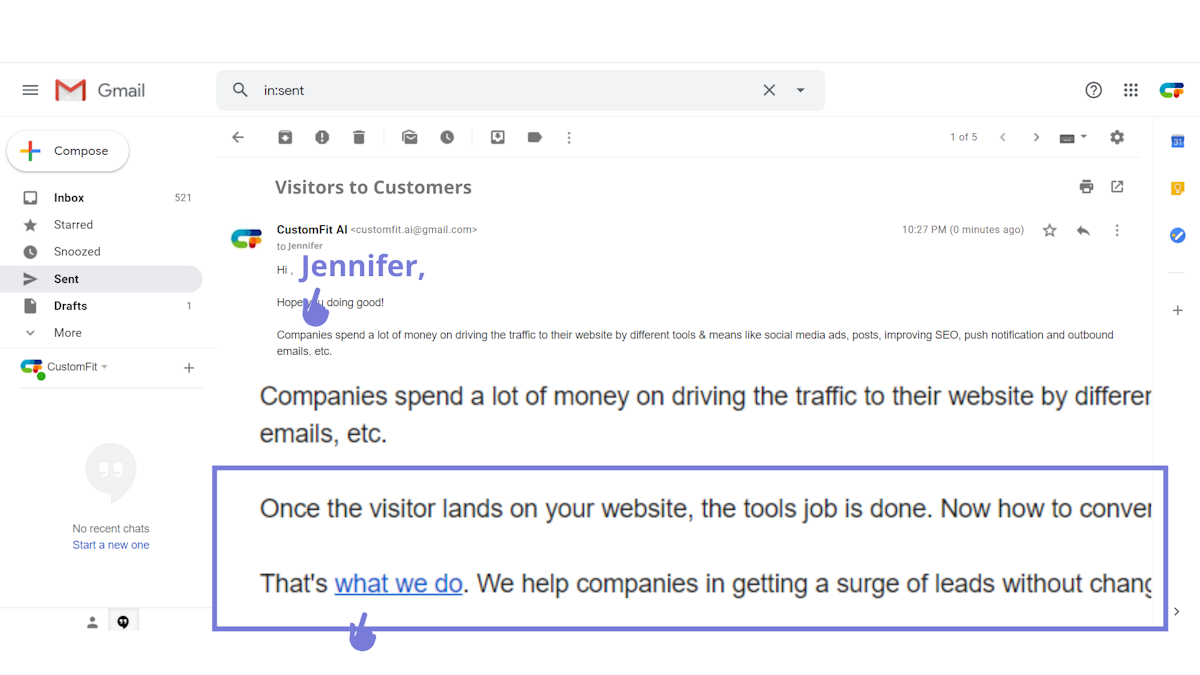Go to the Drafts folder
The image size is (1200, 675).
[x=70, y=306]
